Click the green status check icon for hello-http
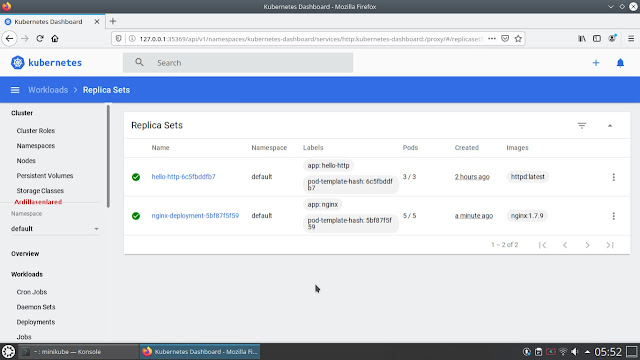 point(136,177)
